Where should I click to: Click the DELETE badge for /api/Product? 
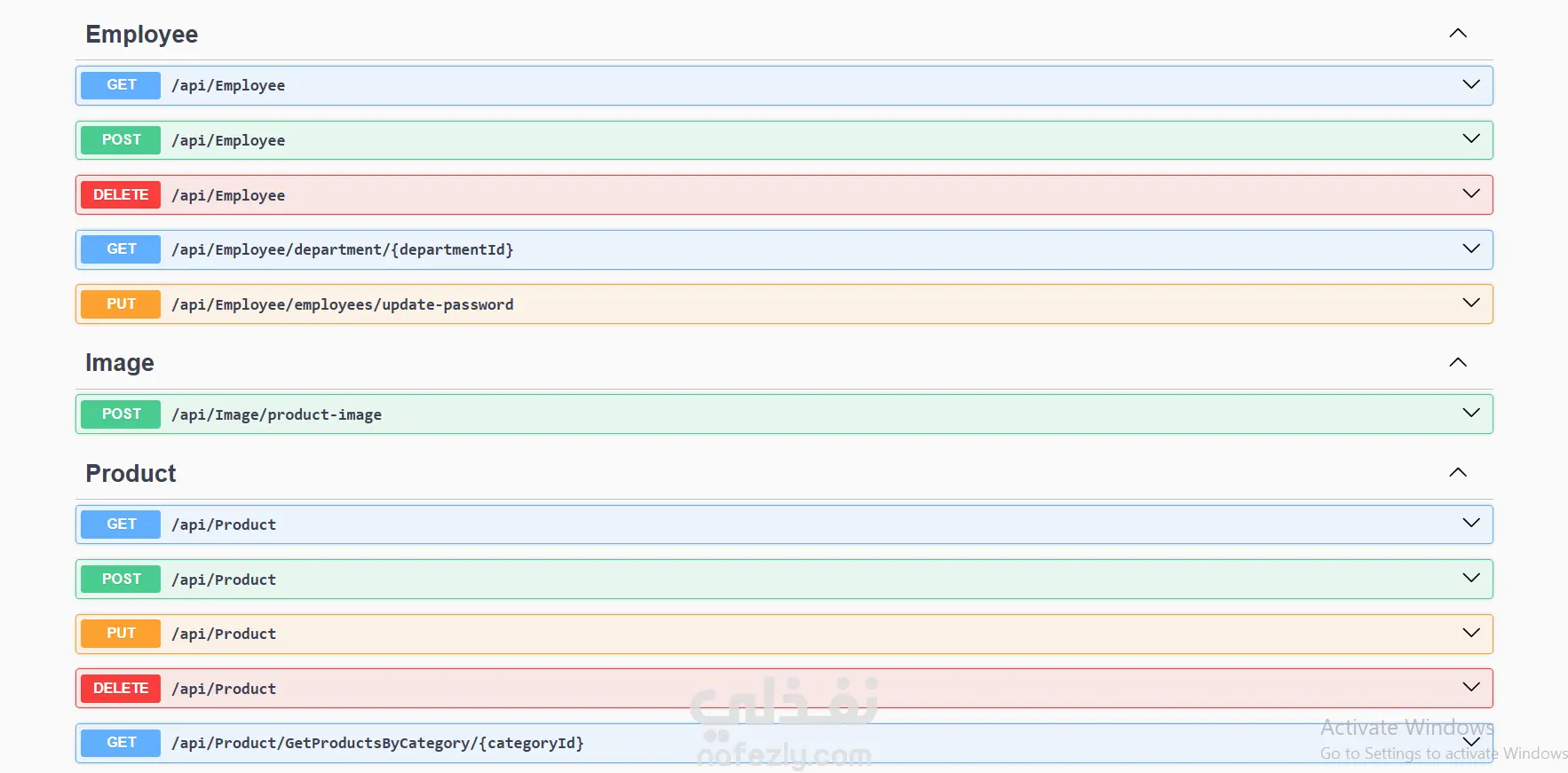[121, 689]
